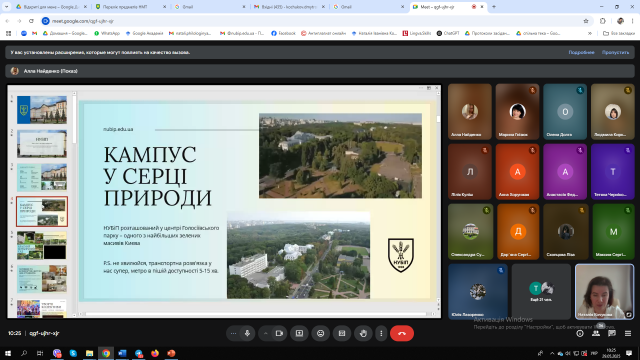Viewport: 640px width, 360px height.
Task: Open the present screen share button
Action: (300, 333)
